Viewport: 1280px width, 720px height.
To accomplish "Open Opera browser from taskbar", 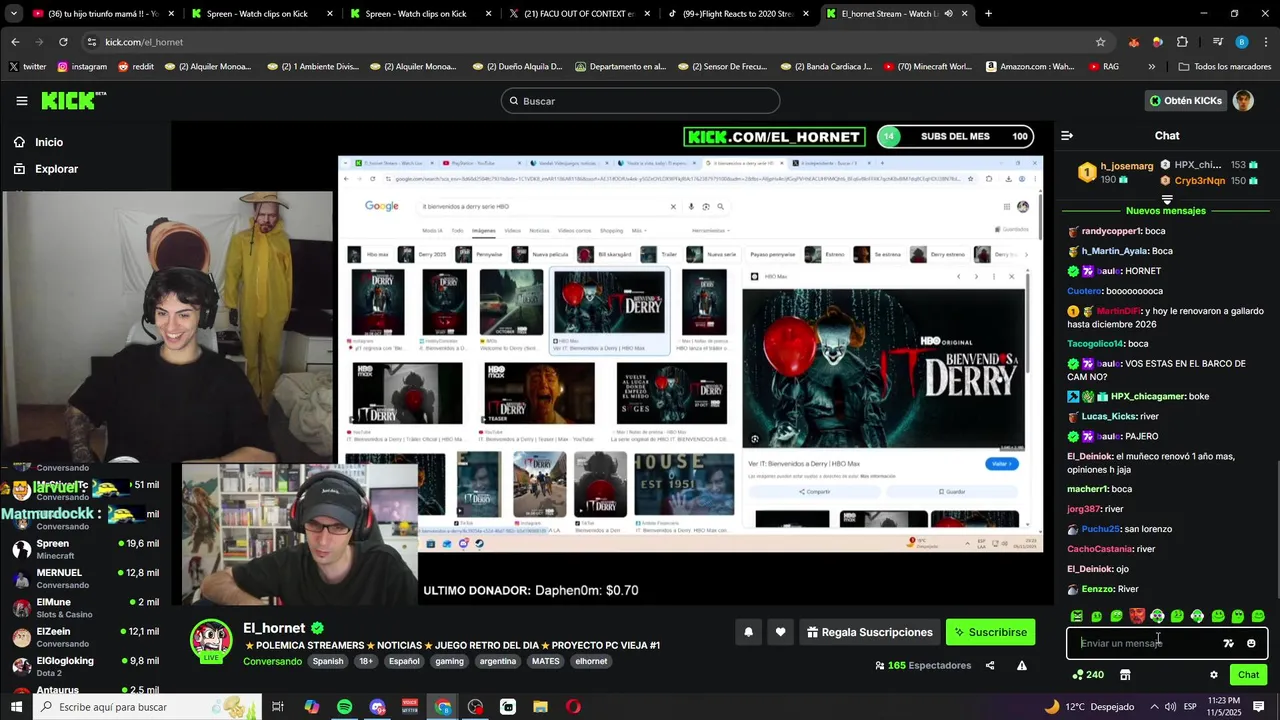I will click(x=573, y=707).
